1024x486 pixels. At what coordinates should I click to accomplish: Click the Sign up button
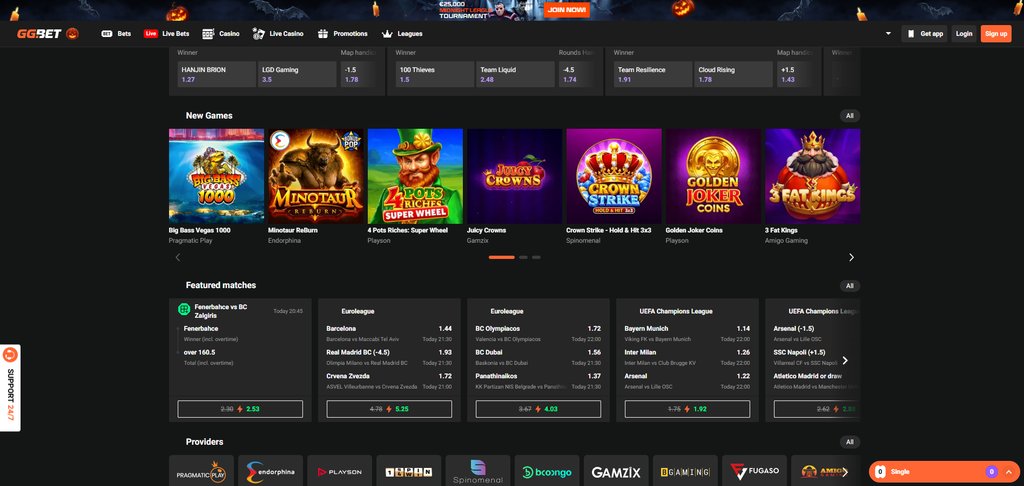point(996,33)
